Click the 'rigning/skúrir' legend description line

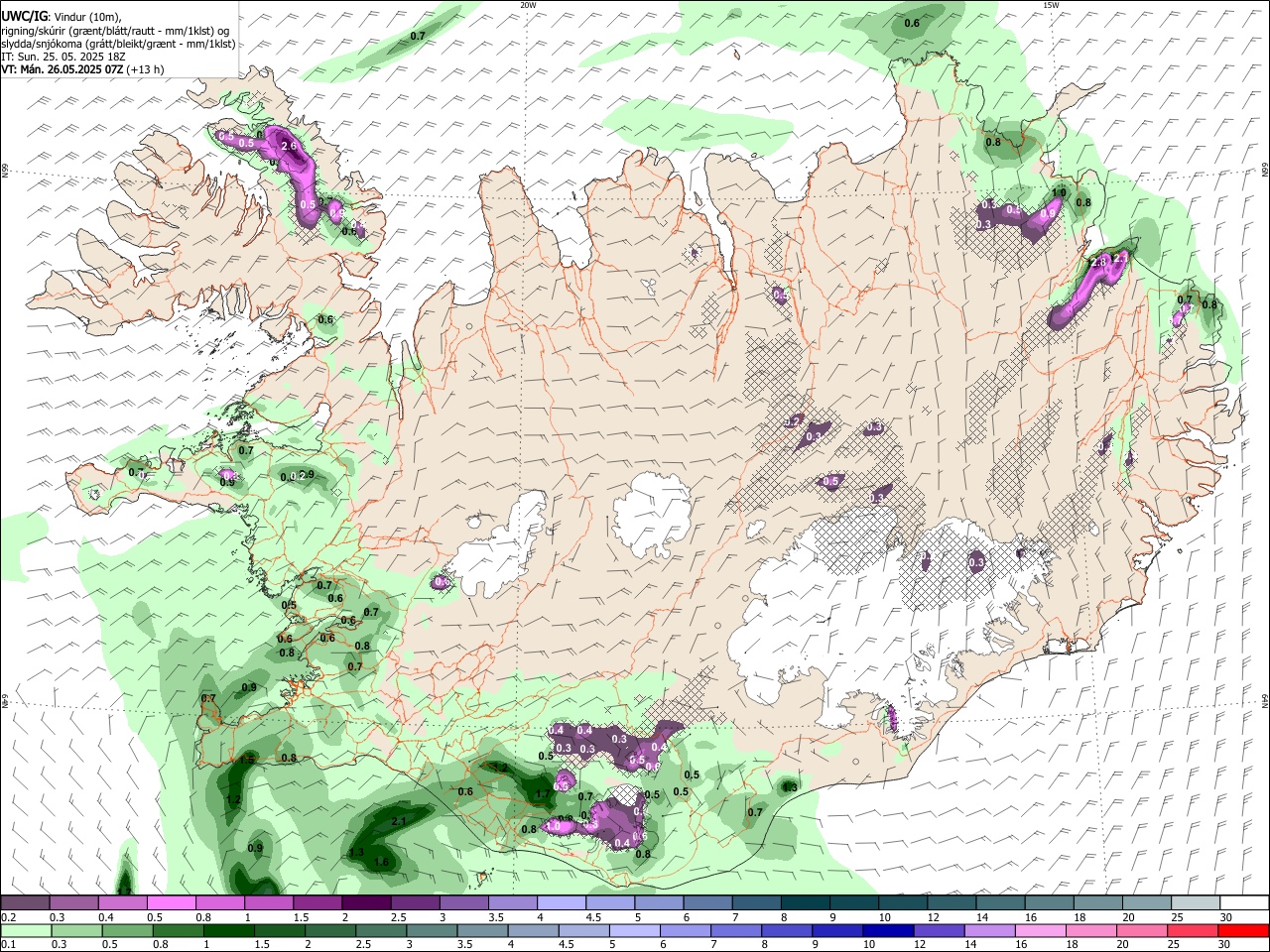click(x=116, y=31)
